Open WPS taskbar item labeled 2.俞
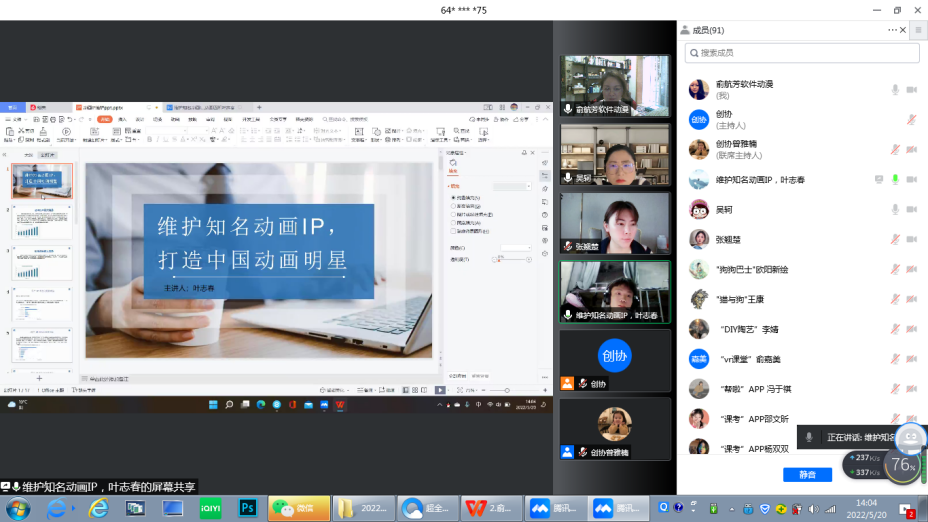 (x=491, y=508)
